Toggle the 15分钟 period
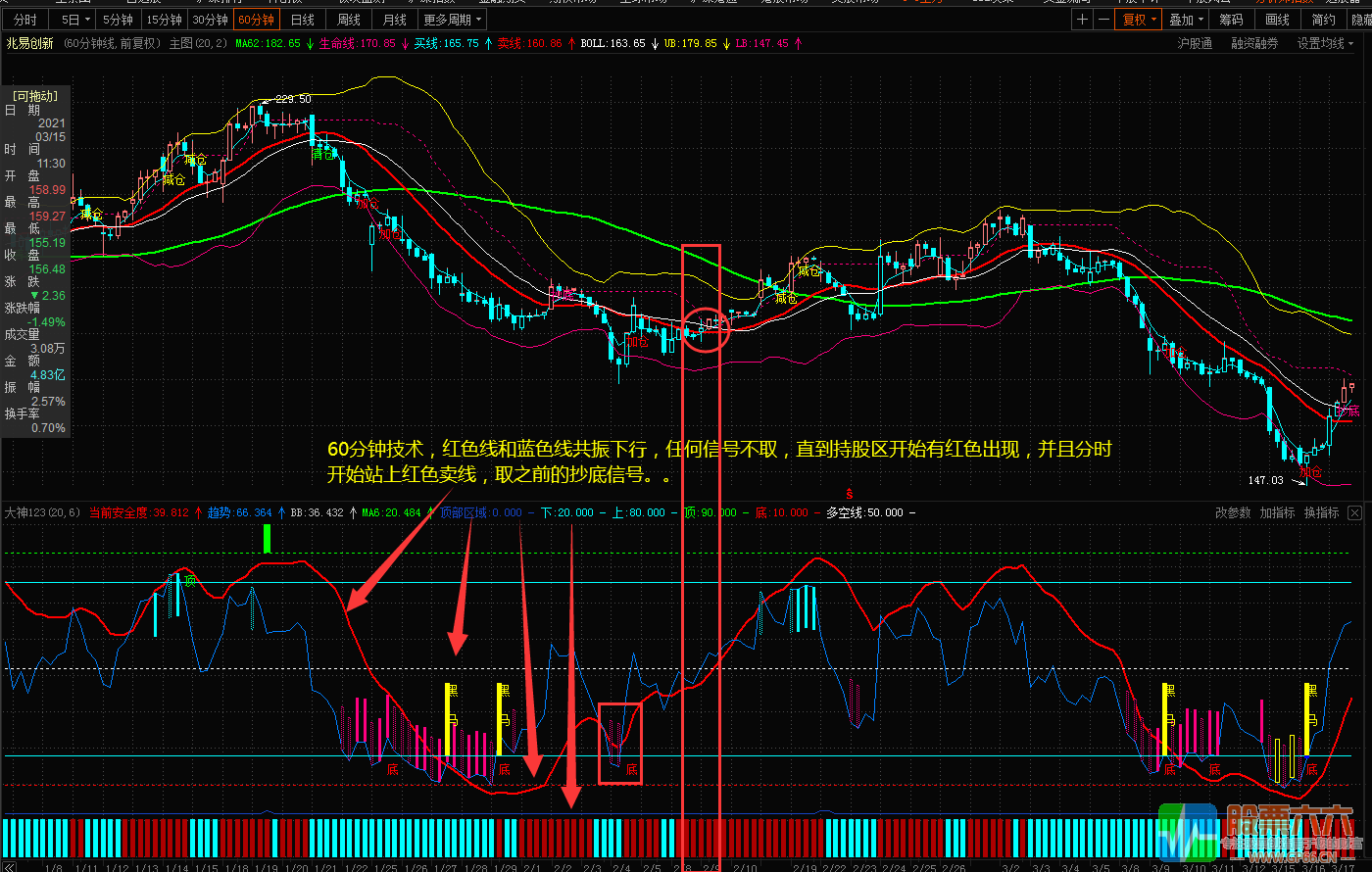This screenshot has width=1372, height=872. point(164,20)
